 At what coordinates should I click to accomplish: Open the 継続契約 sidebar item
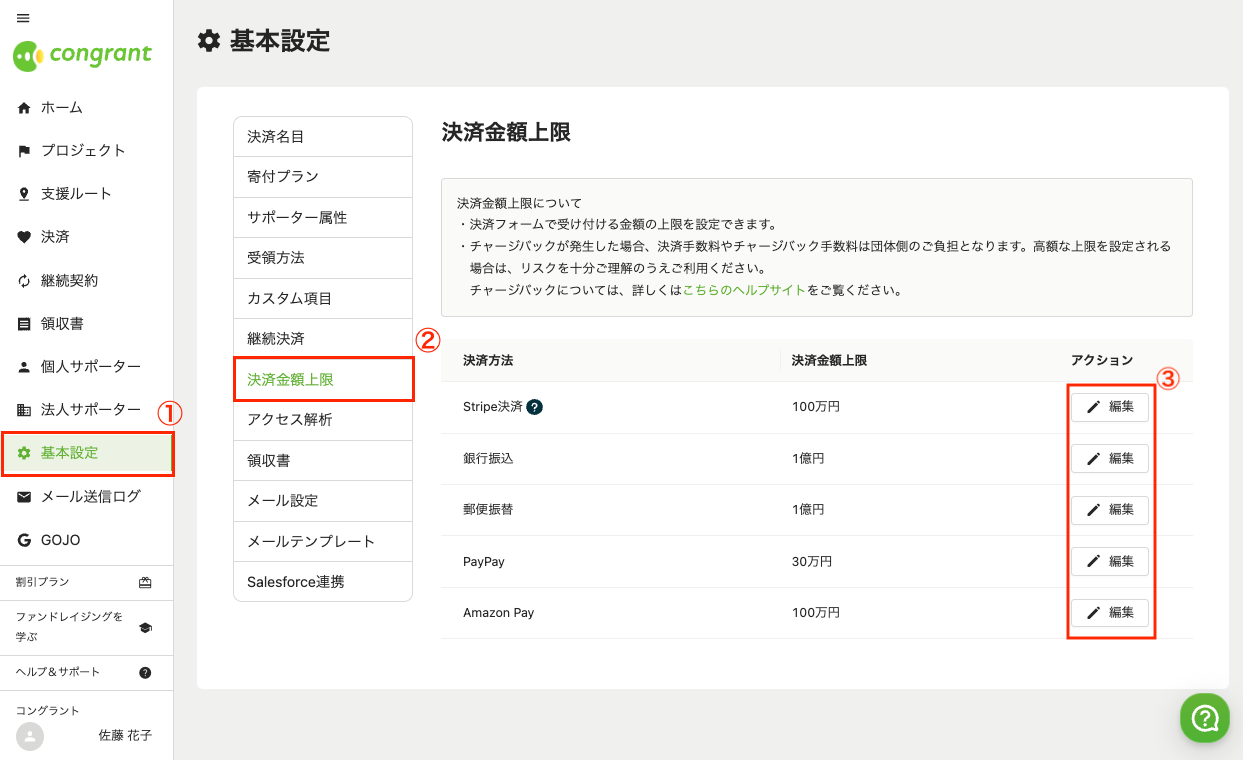point(69,281)
